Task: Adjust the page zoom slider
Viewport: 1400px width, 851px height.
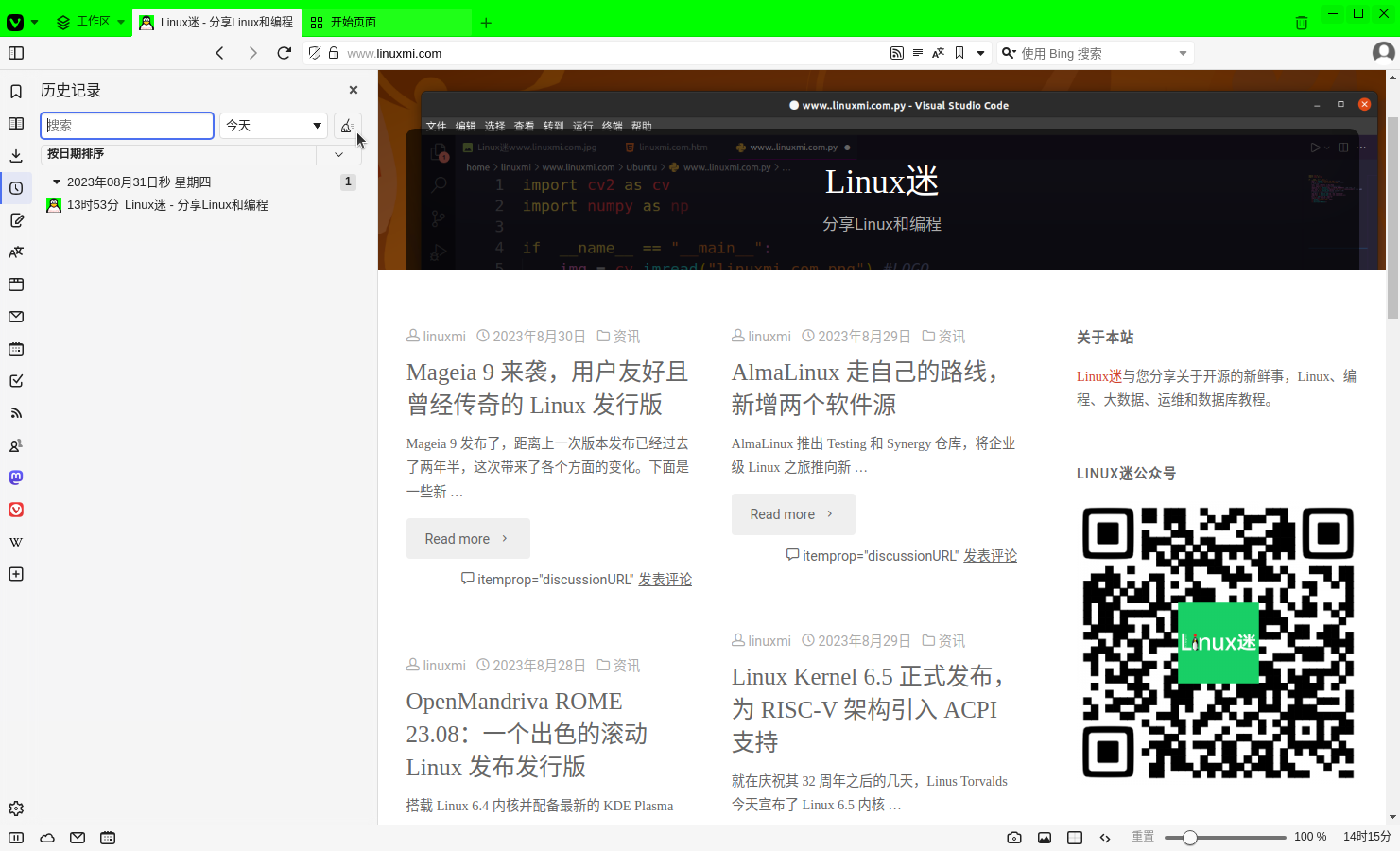Action: coord(1225,838)
